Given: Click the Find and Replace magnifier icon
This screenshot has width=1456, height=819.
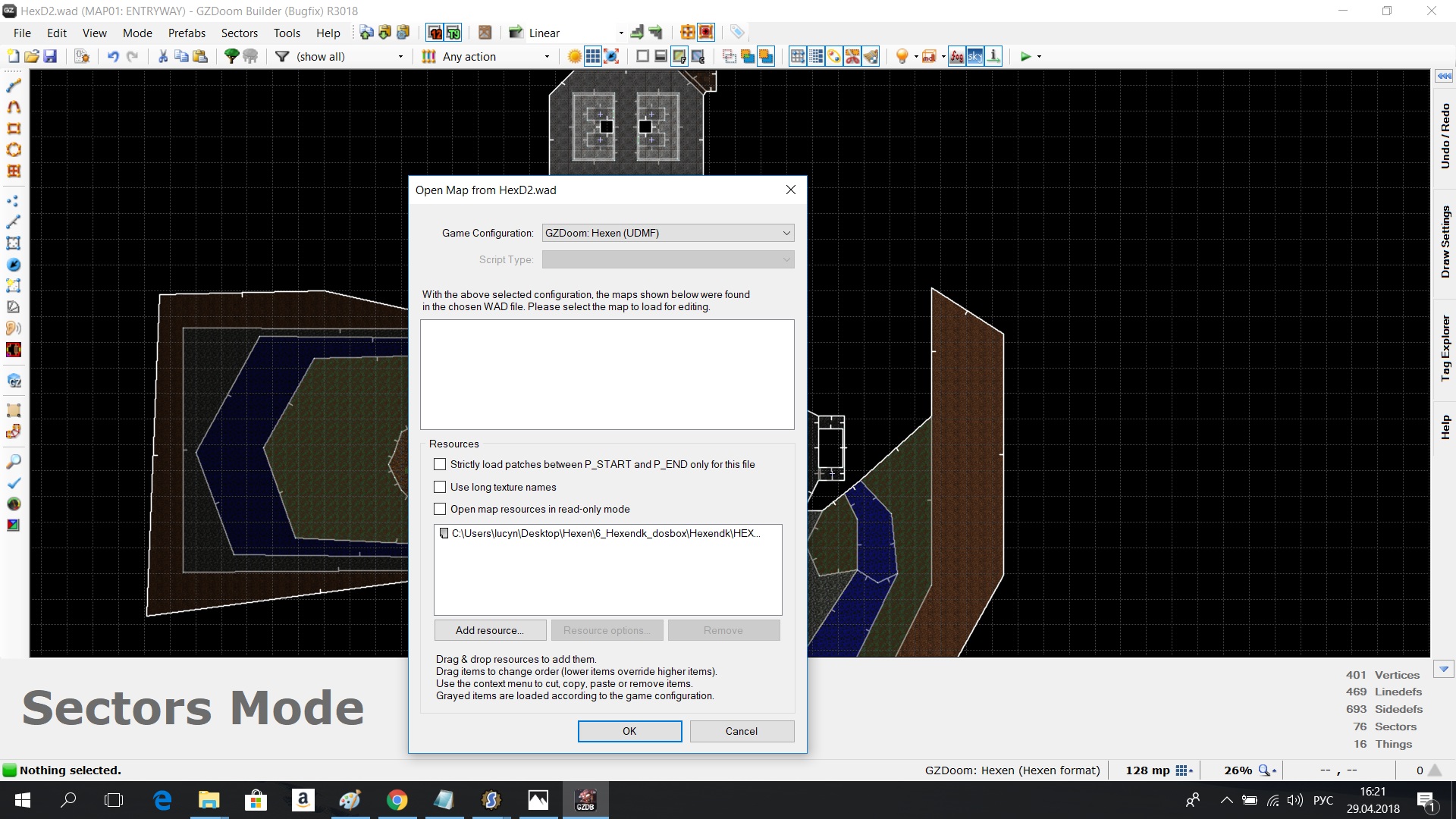Looking at the screenshot, I should (14, 462).
